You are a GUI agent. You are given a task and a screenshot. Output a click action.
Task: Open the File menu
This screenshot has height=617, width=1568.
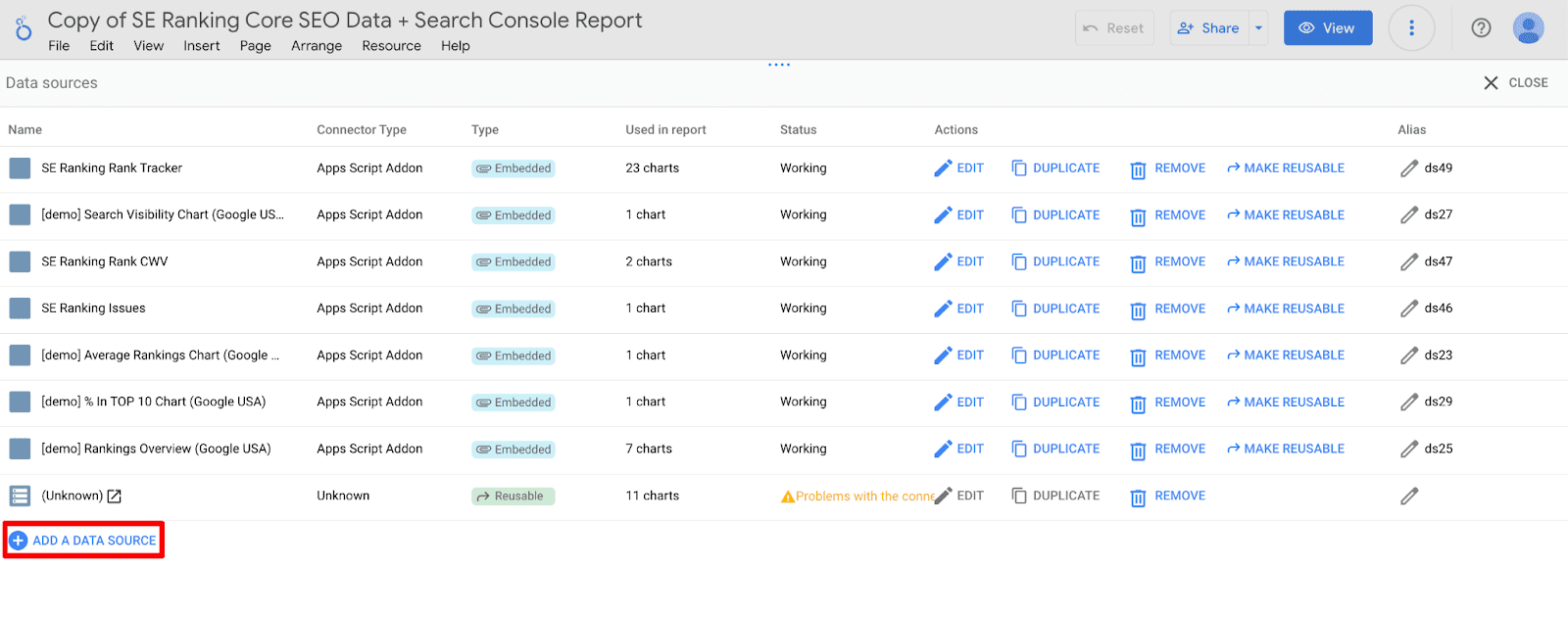59,46
